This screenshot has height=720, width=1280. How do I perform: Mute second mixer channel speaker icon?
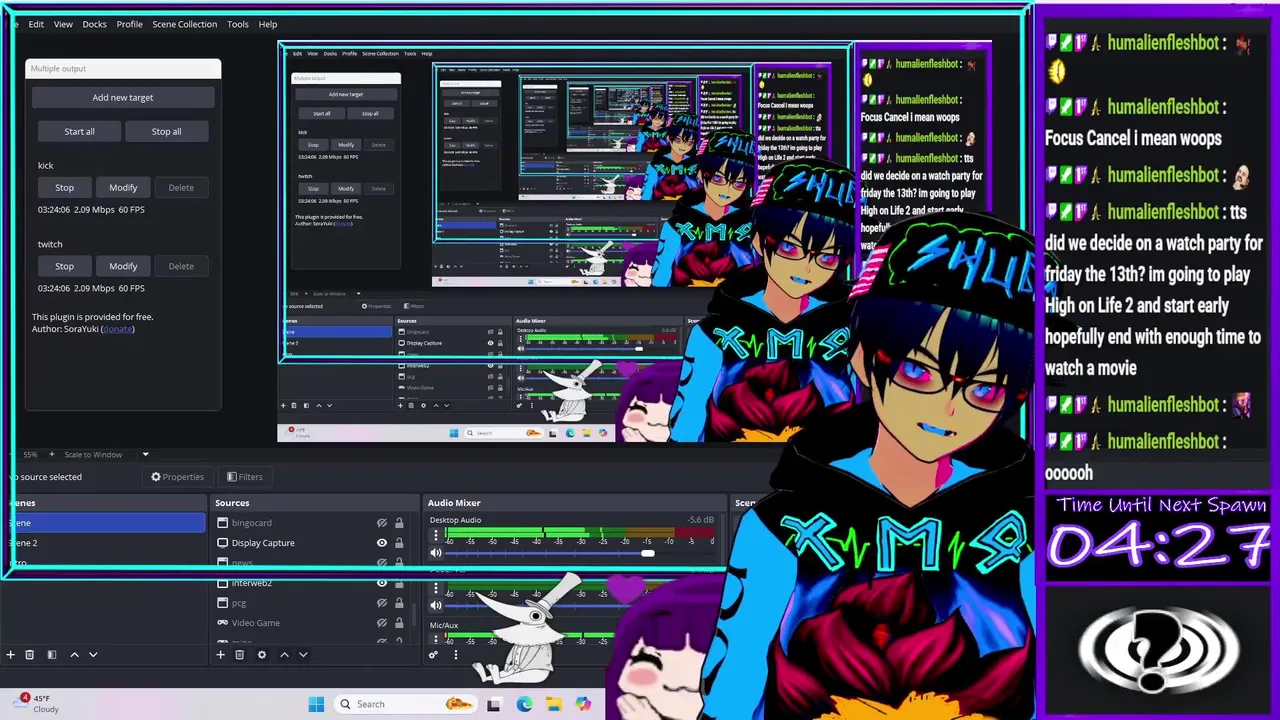pyautogui.click(x=436, y=605)
